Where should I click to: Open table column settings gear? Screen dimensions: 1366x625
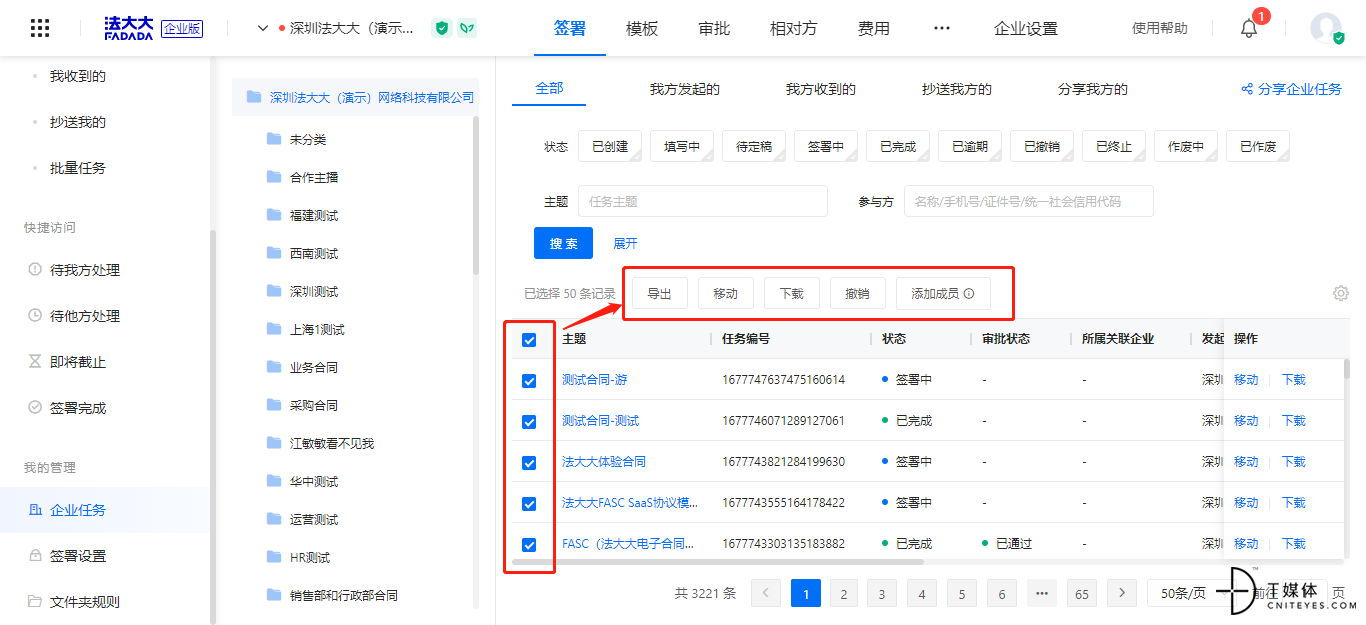coord(1341,293)
